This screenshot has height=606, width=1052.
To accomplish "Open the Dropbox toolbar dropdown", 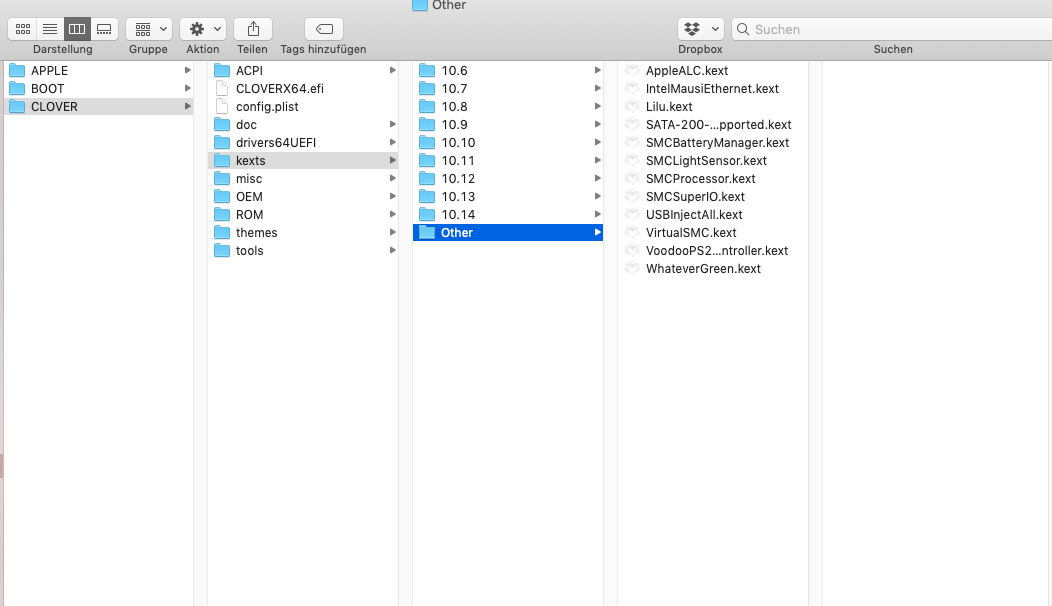I will pos(700,29).
